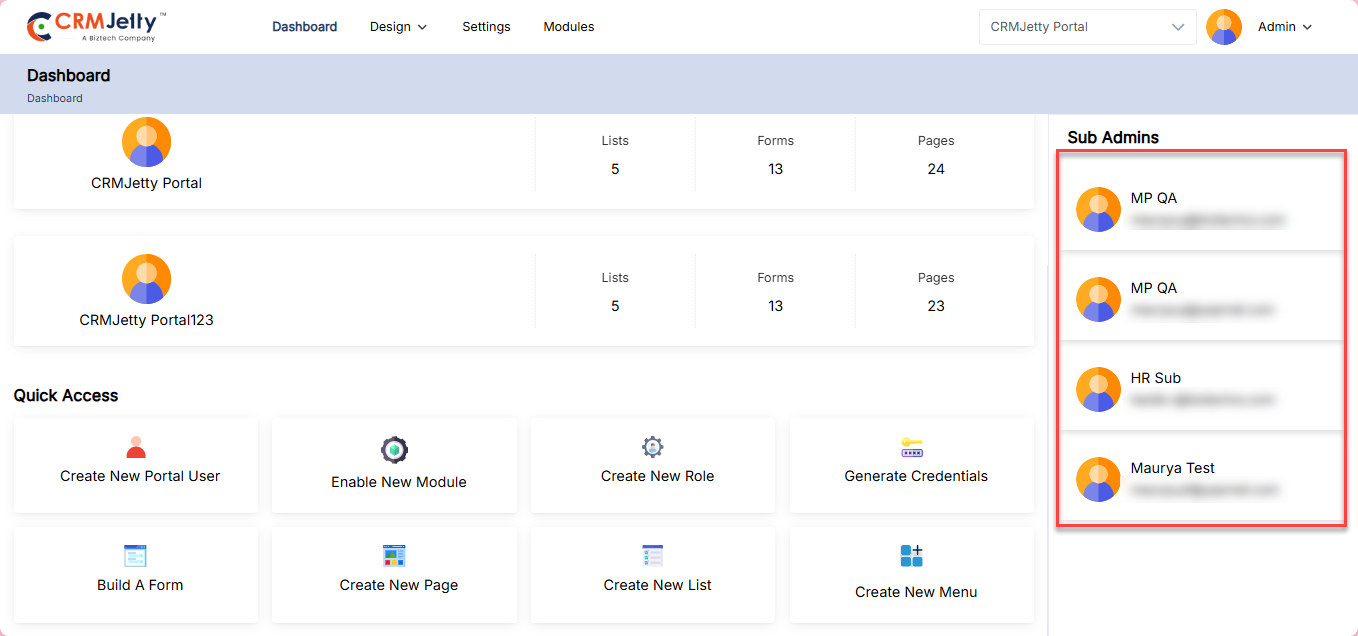1358x636 pixels.
Task: Open the Modules menu item
Action: coord(569,27)
